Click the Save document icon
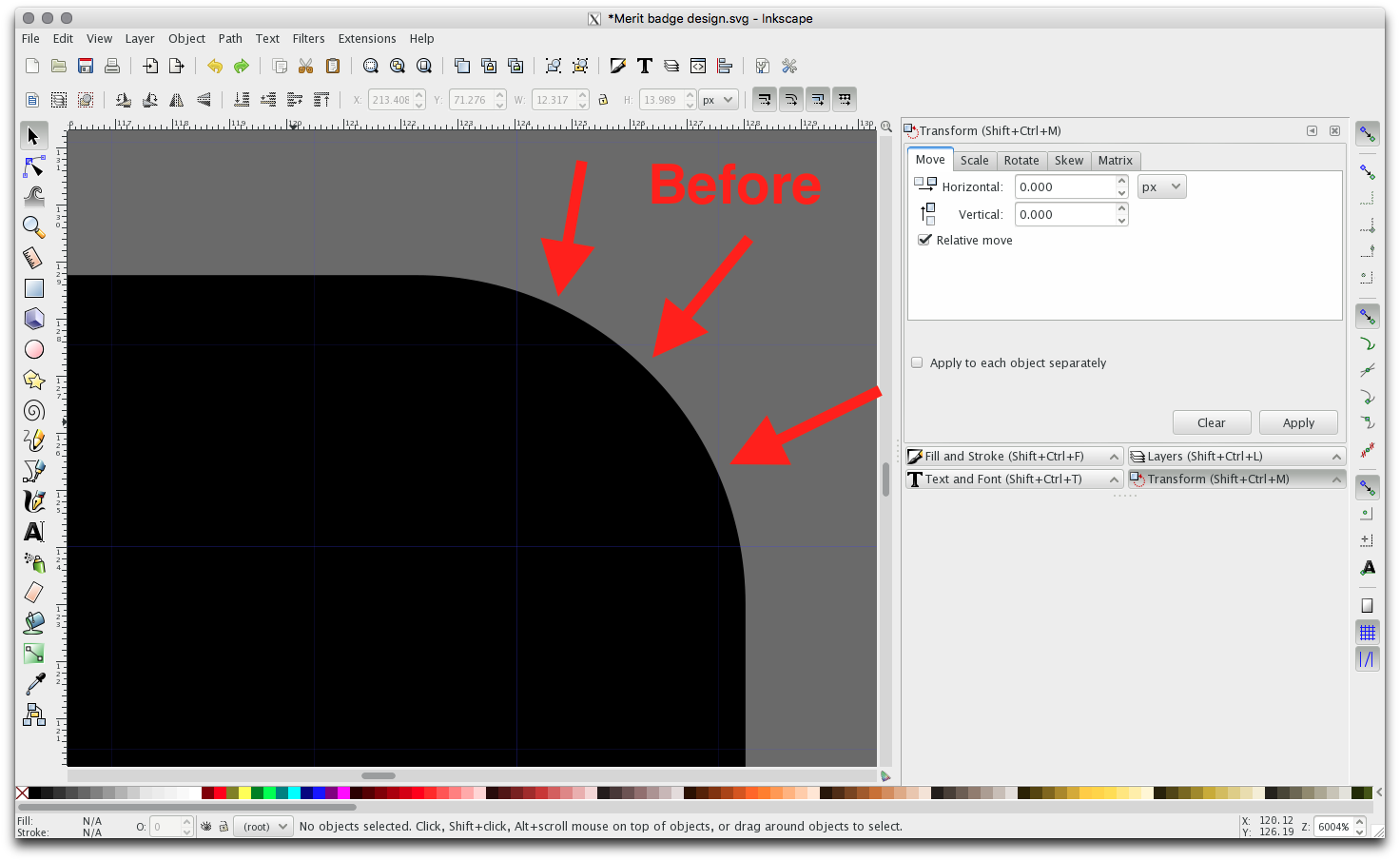 [x=86, y=66]
